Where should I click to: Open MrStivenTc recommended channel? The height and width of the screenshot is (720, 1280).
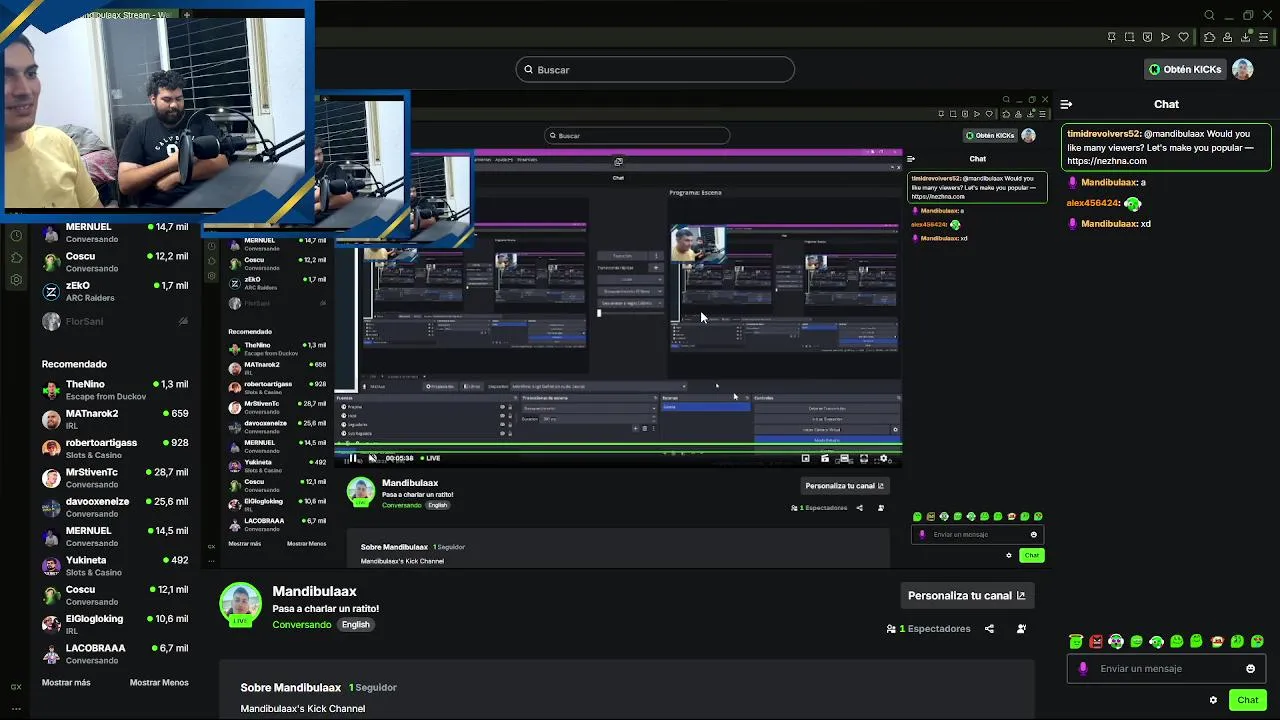click(115, 478)
